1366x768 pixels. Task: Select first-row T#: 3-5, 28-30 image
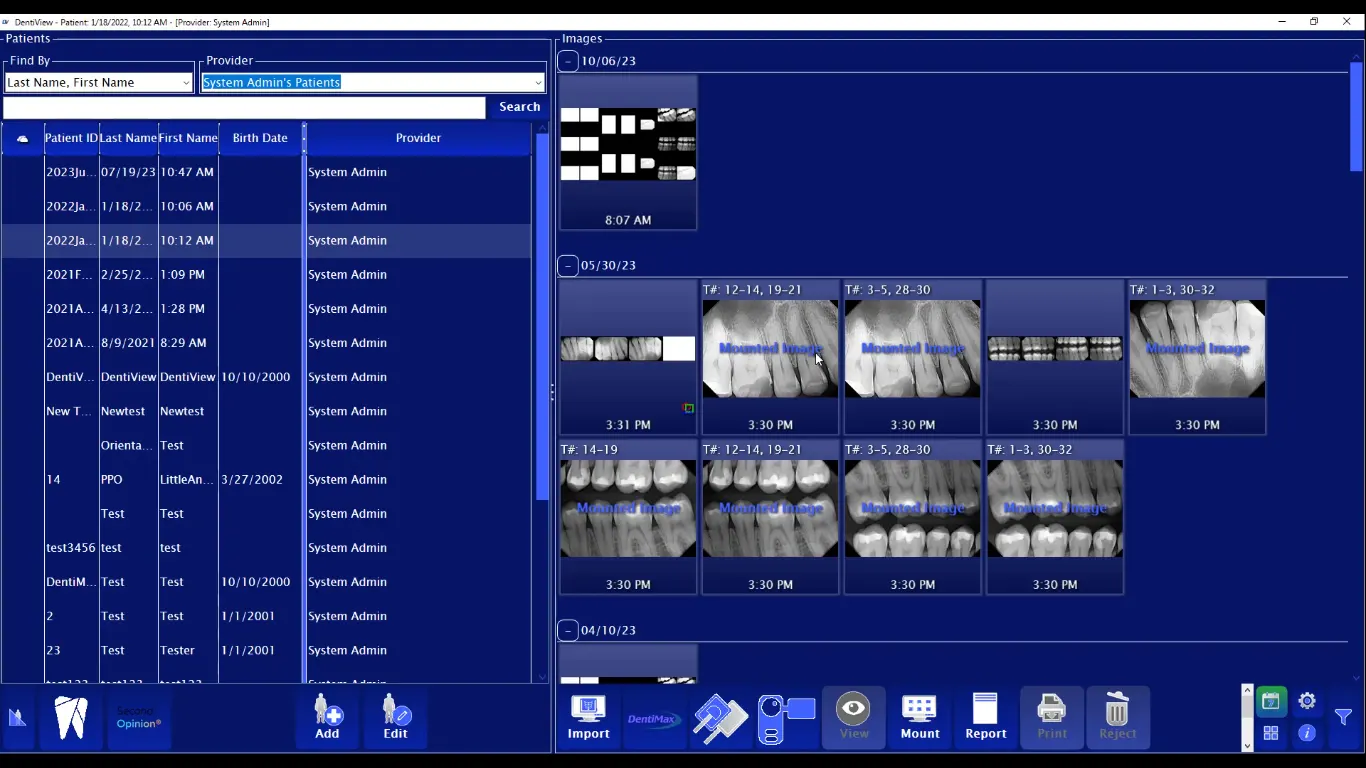coord(912,357)
